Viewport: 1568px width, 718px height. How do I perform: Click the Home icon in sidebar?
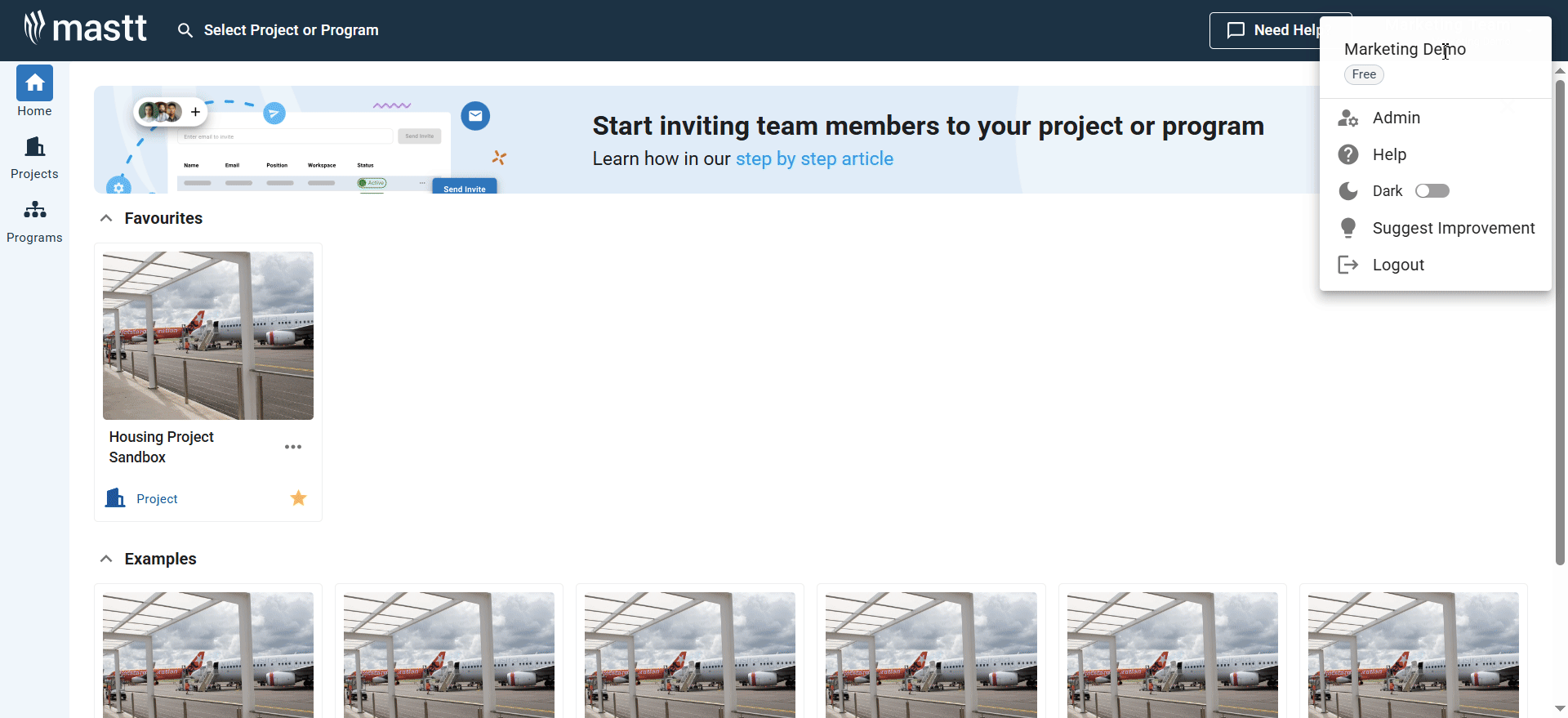[x=34, y=83]
